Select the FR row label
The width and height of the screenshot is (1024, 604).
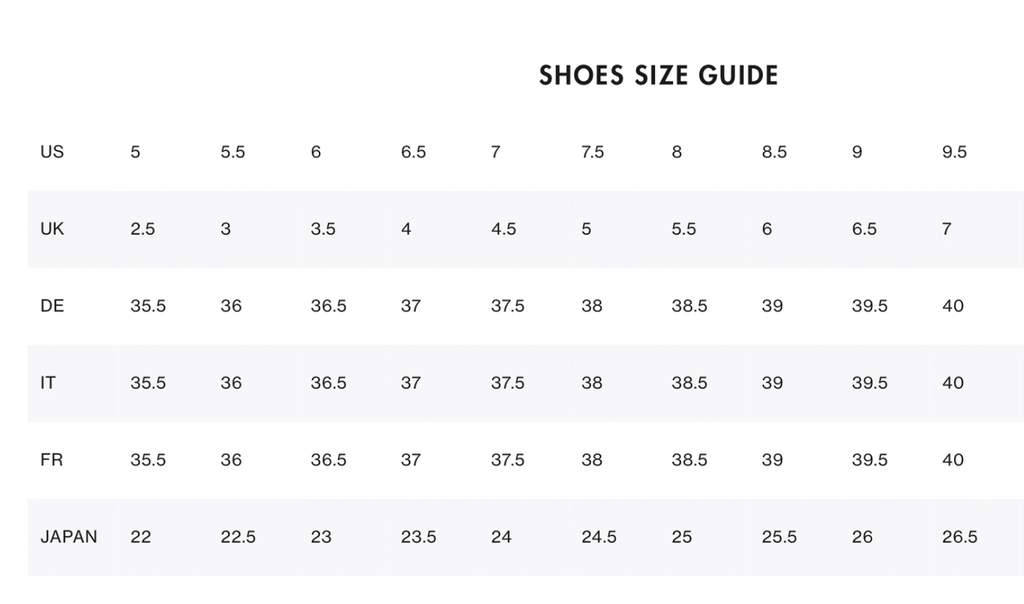click(52, 460)
